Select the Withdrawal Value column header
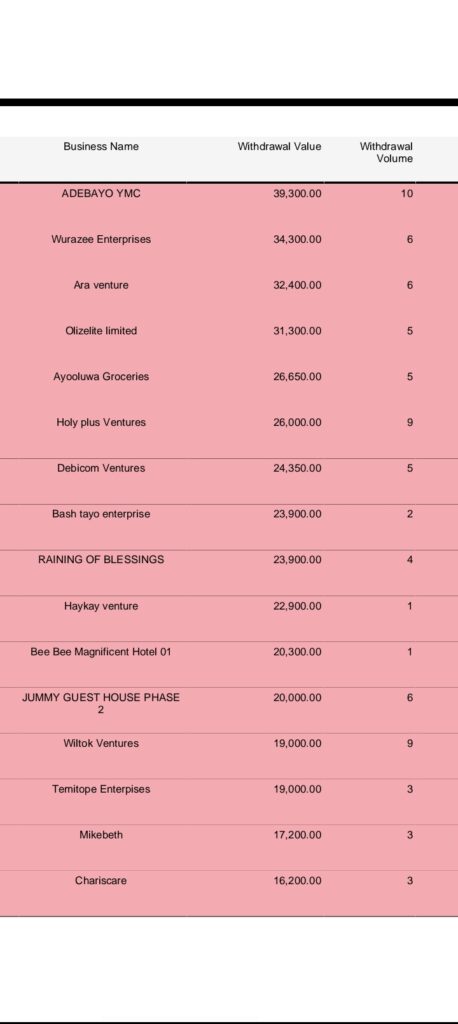Viewport: 458px width, 1024px height. coord(280,147)
